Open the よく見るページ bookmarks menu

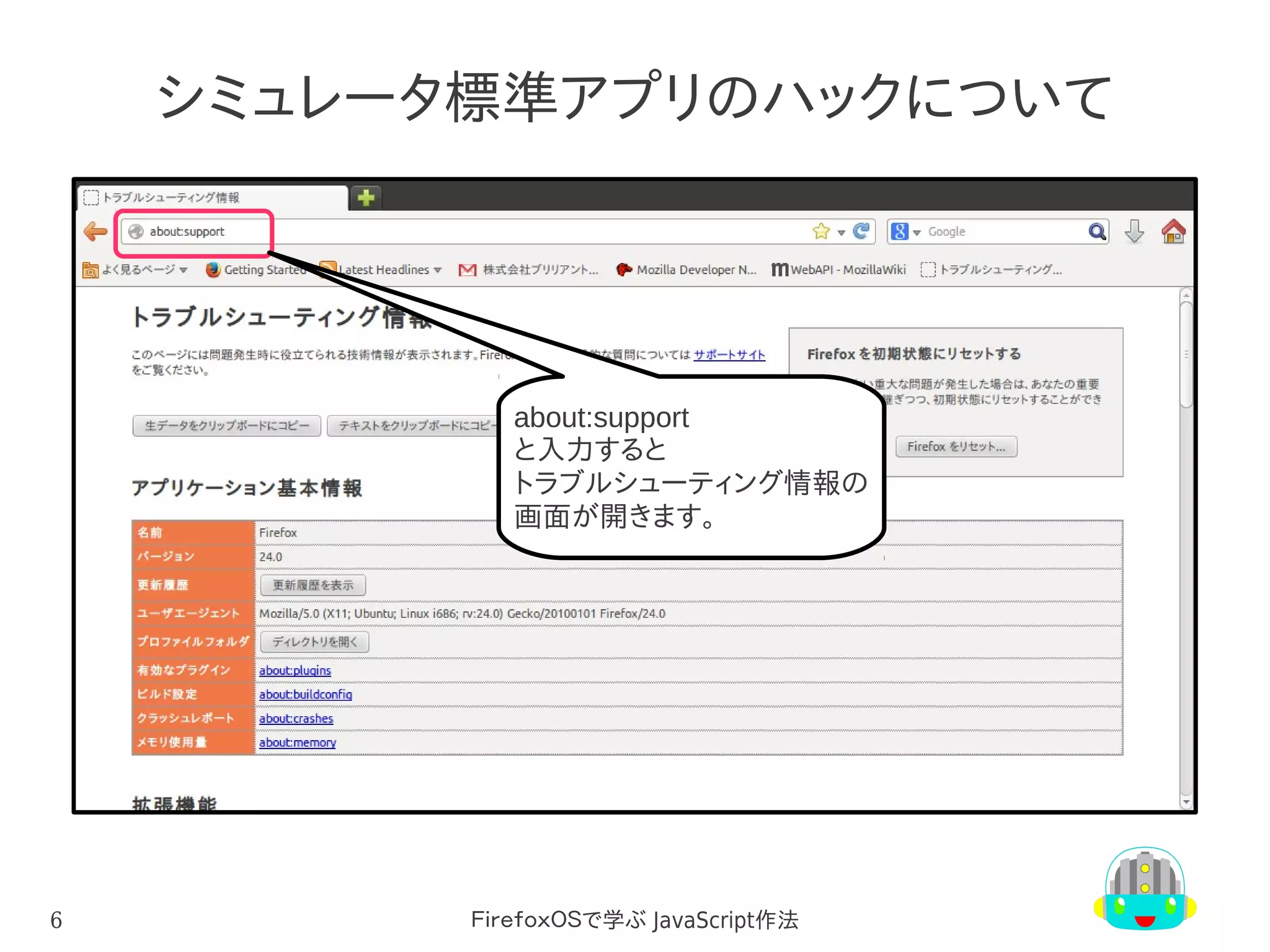click(x=135, y=270)
